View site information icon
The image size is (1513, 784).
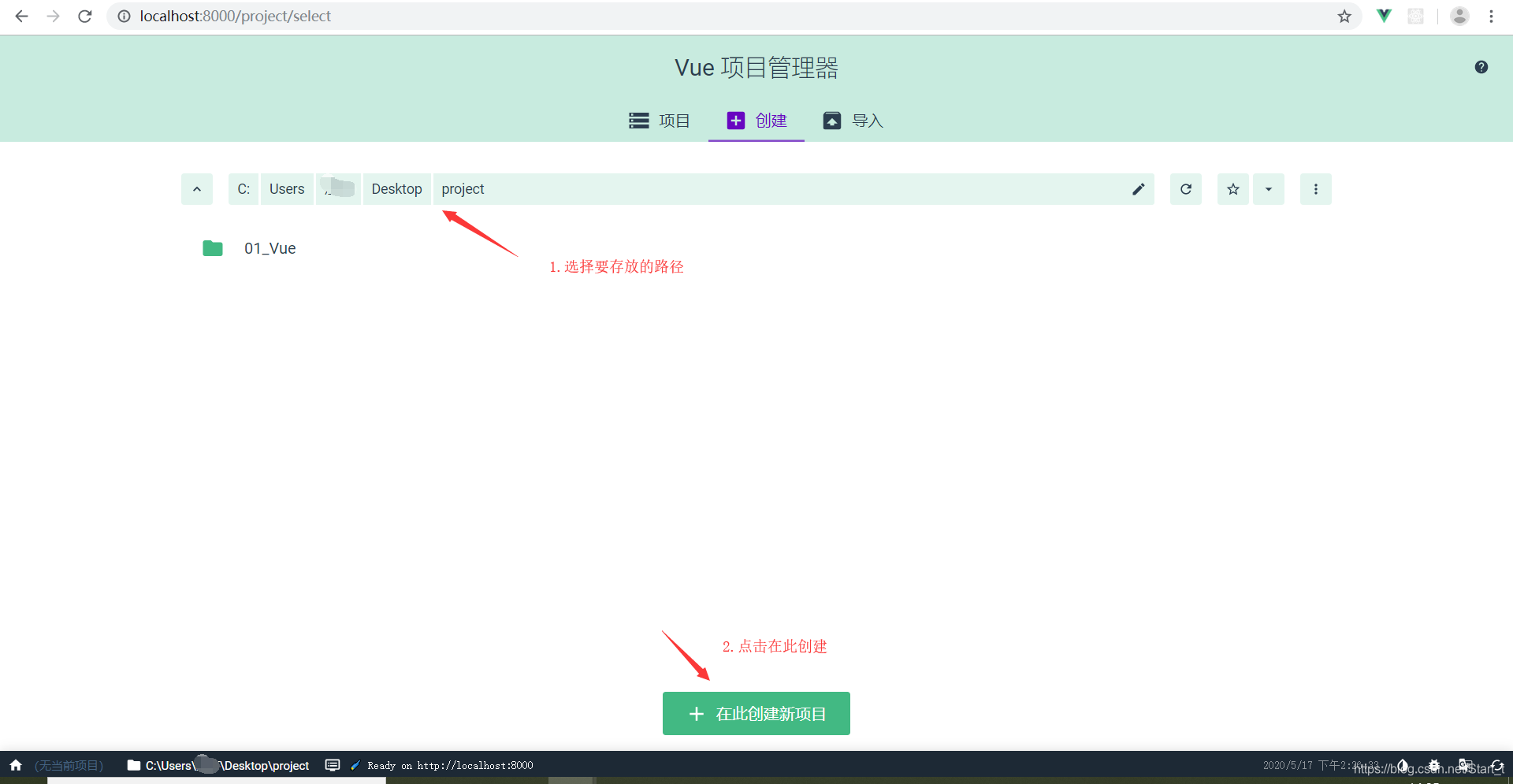[124, 16]
